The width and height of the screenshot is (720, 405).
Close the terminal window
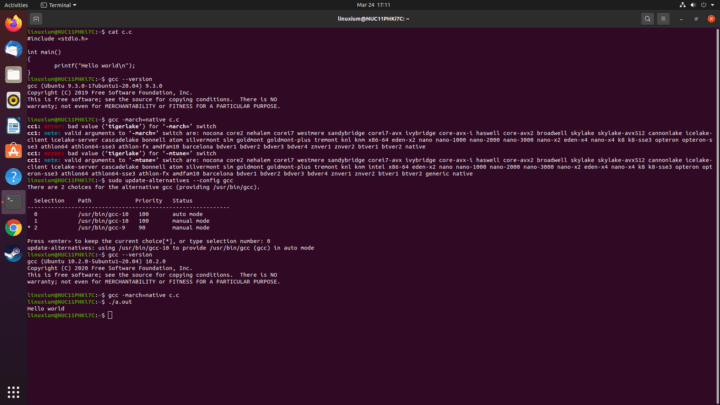point(711,19)
